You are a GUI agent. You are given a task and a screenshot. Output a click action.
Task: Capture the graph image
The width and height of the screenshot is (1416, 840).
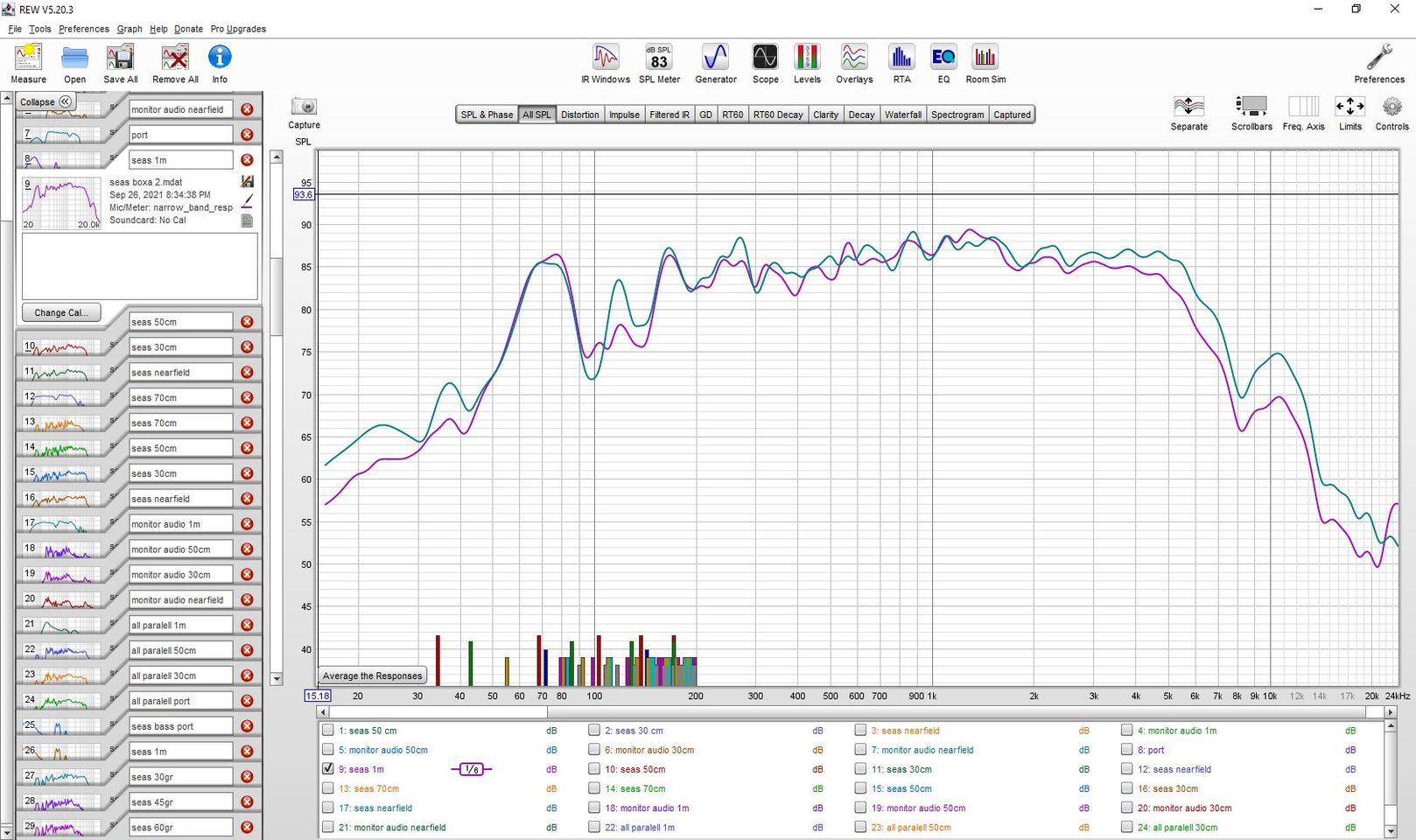(304, 113)
